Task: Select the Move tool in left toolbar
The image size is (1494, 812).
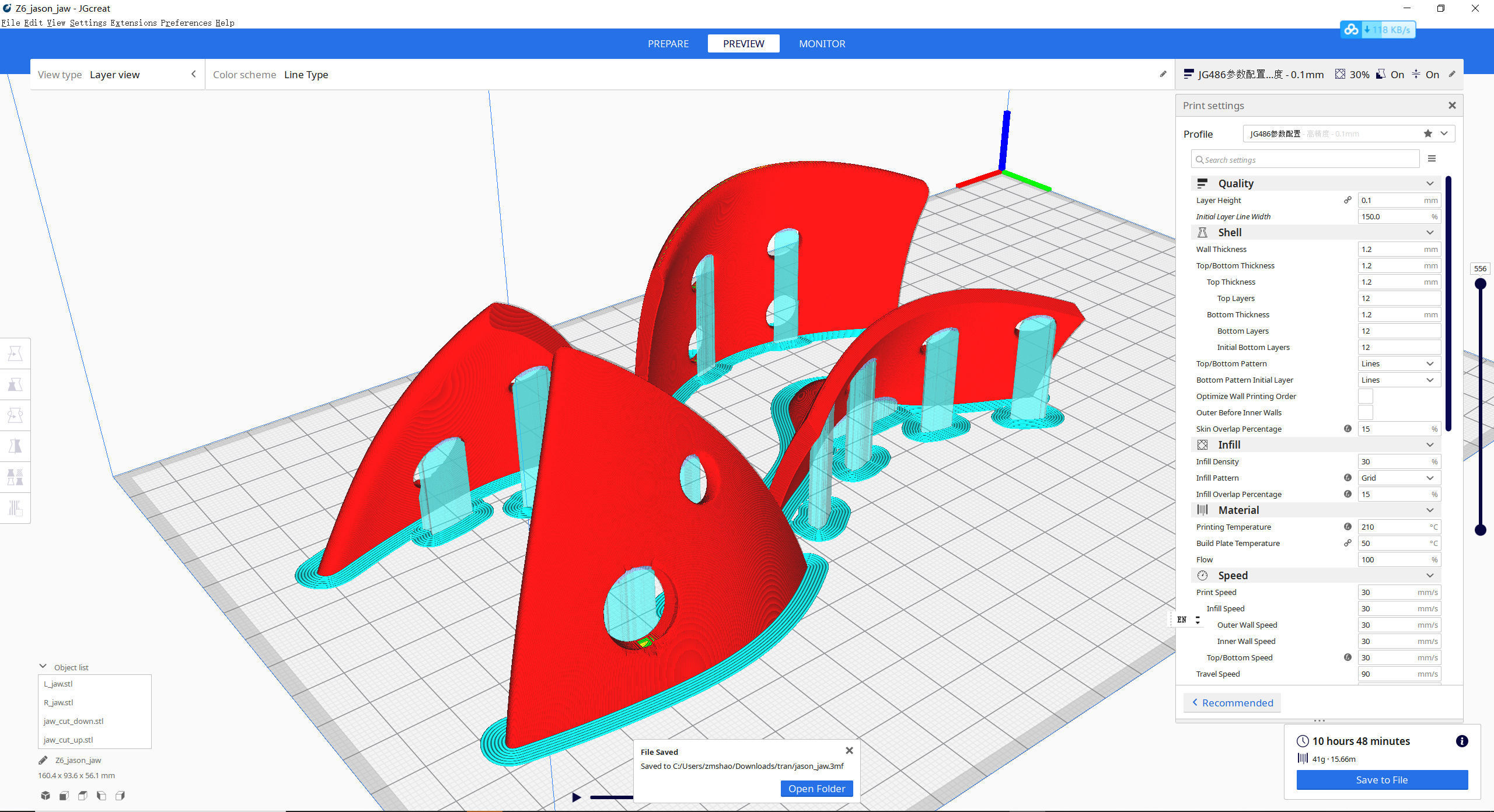Action: [15, 353]
